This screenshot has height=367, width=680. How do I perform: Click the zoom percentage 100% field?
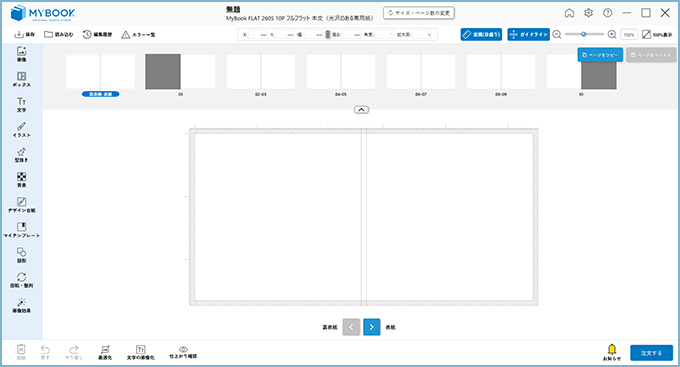[629, 35]
